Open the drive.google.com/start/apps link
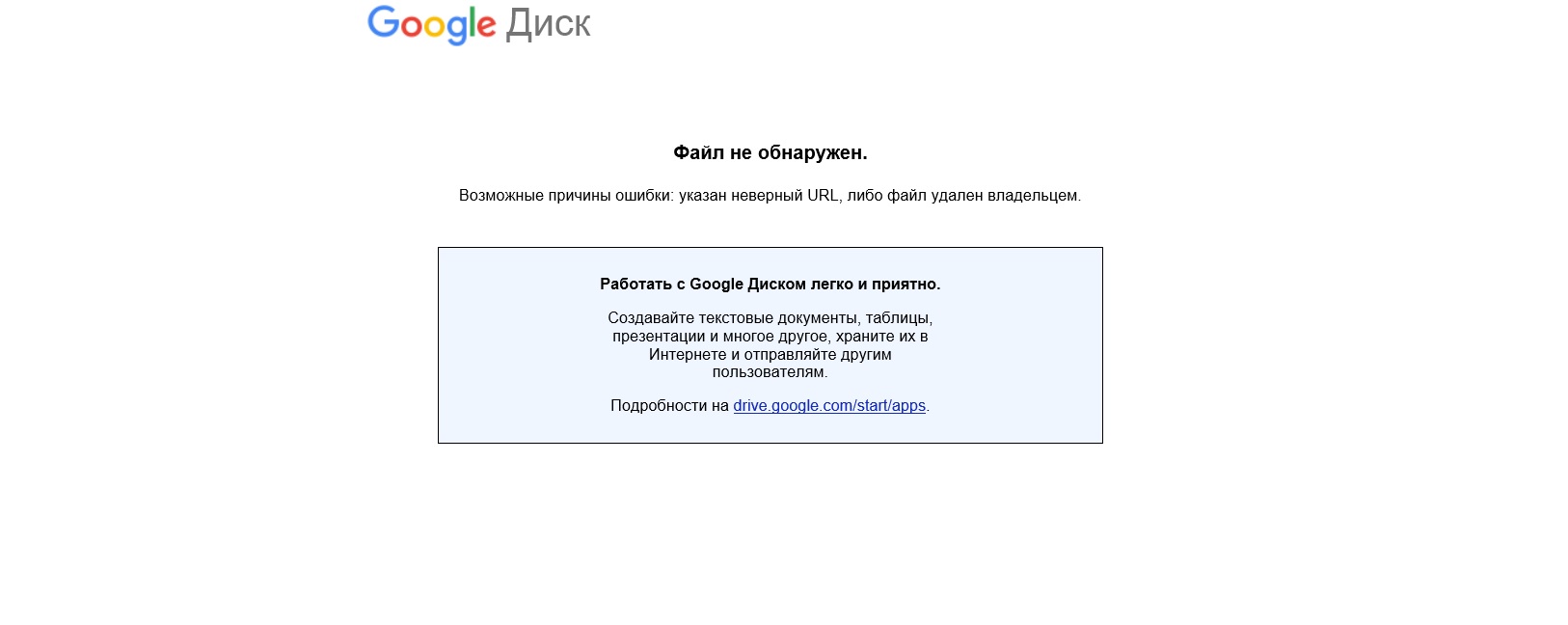 (x=829, y=406)
